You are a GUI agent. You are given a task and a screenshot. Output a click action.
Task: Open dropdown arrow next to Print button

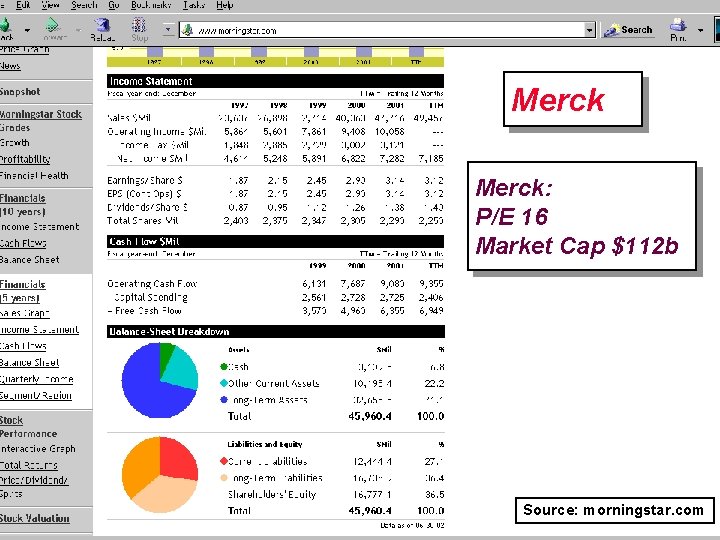click(x=700, y=30)
